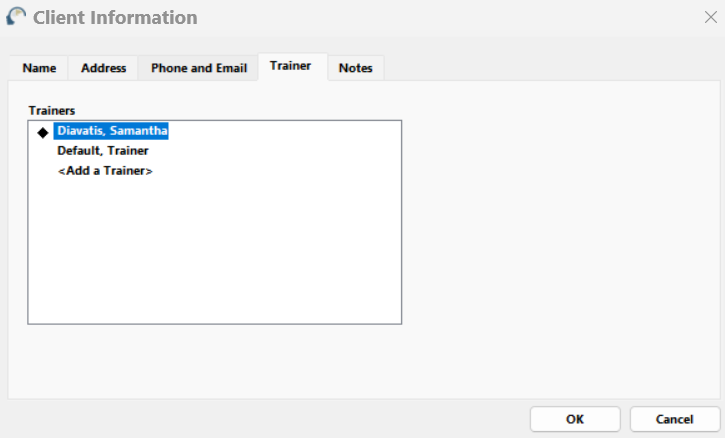The height and width of the screenshot is (438, 725).
Task: Click empty tab strip right of Notes
Action: click(550, 68)
